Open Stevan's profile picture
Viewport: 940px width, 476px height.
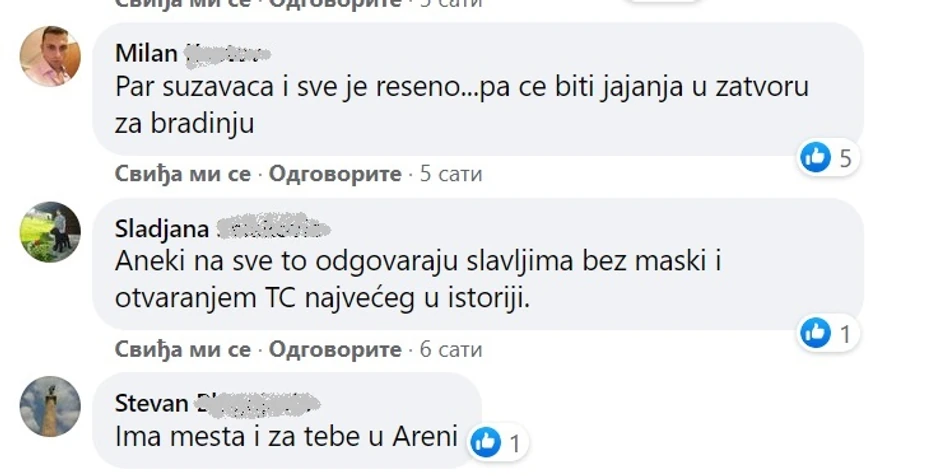pyautogui.click(x=50, y=406)
